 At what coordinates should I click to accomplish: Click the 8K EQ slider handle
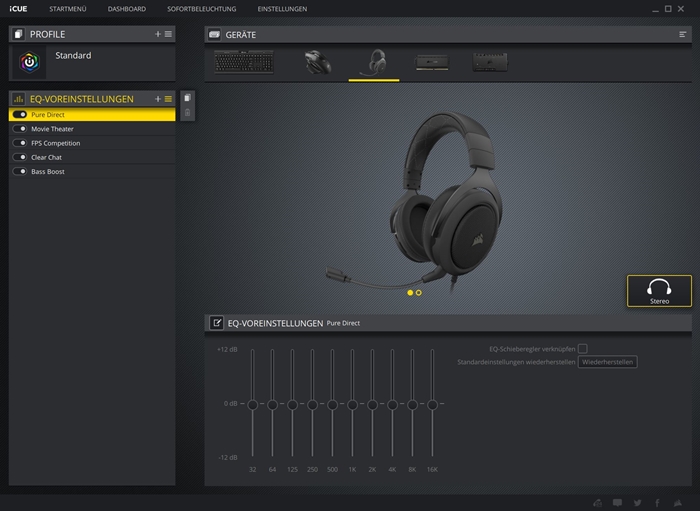412,405
